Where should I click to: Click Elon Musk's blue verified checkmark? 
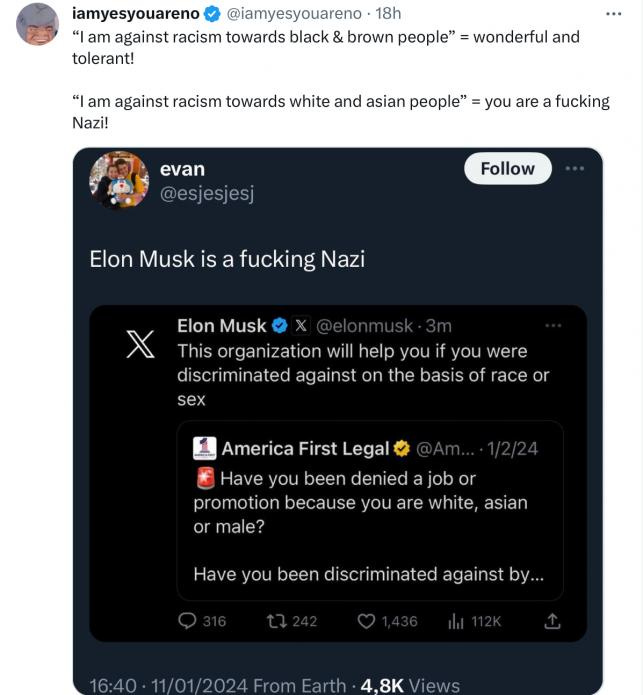tap(279, 325)
